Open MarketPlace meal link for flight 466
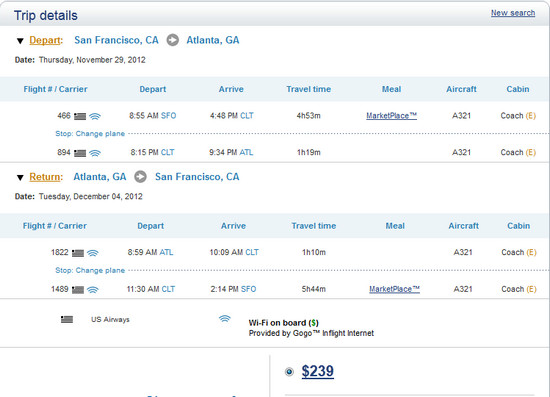Image resolution: width=550 pixels, height=397 pixels. pos(391,116)
